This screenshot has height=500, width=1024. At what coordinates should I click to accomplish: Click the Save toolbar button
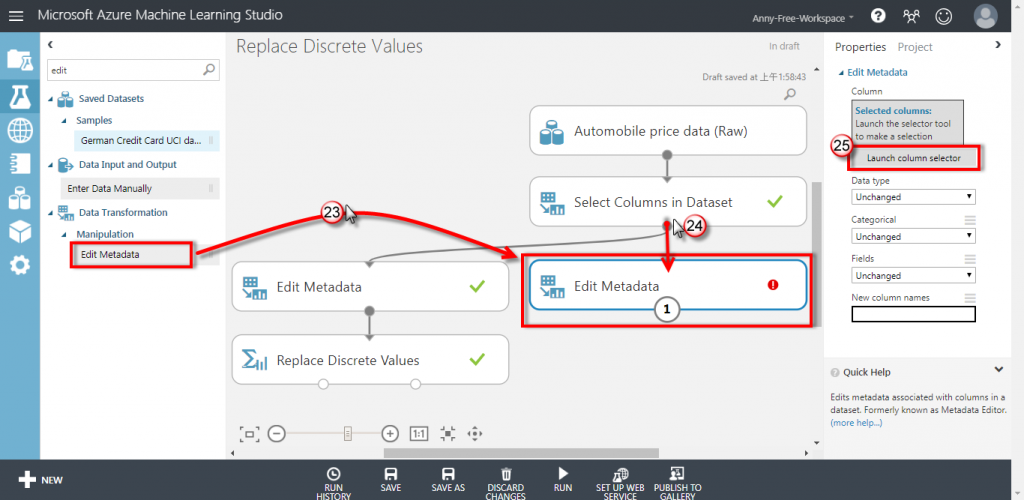[391, 480]
